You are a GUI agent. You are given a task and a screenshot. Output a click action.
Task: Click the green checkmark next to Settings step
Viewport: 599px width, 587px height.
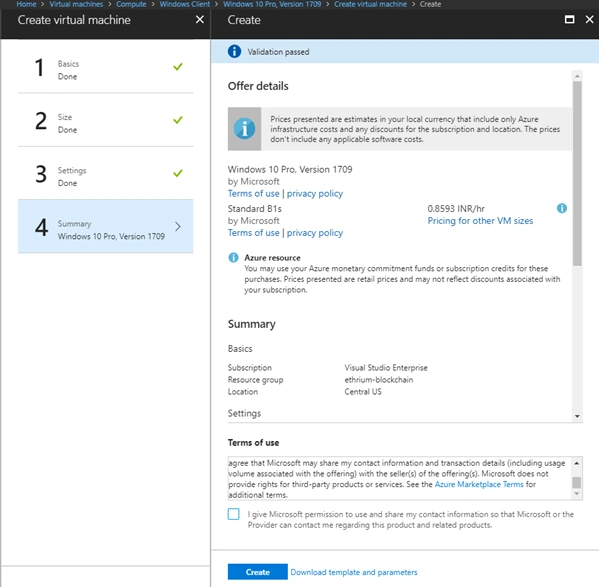pos(178,173)
